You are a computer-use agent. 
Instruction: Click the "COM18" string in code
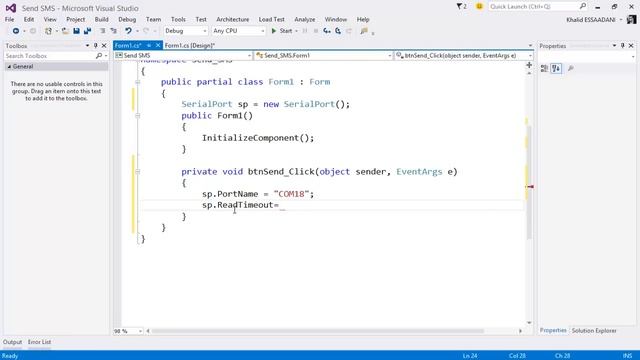click(x=291, y=194)
